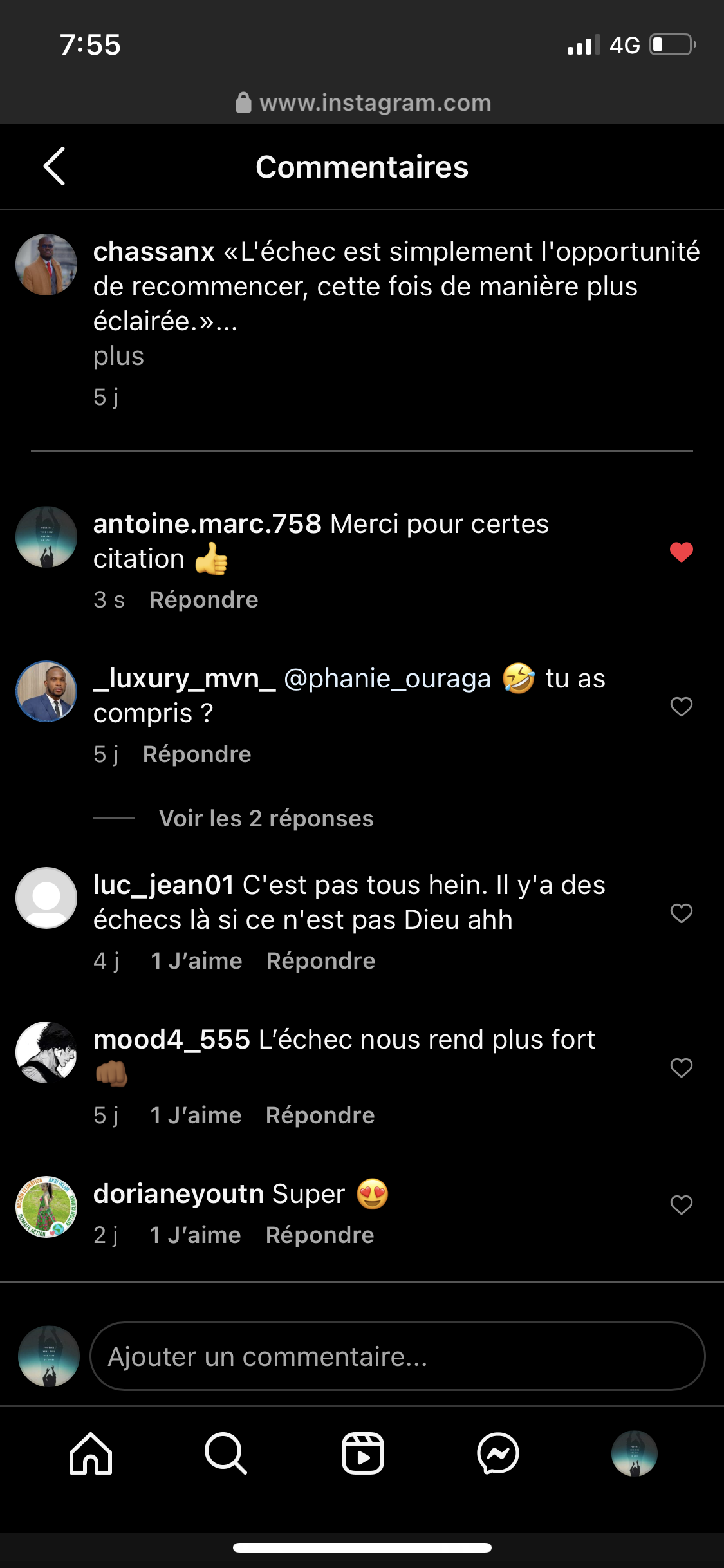724x1568 pixels.
Task: Like mood4_555's comment
Action: click(x=681, y=1068)
